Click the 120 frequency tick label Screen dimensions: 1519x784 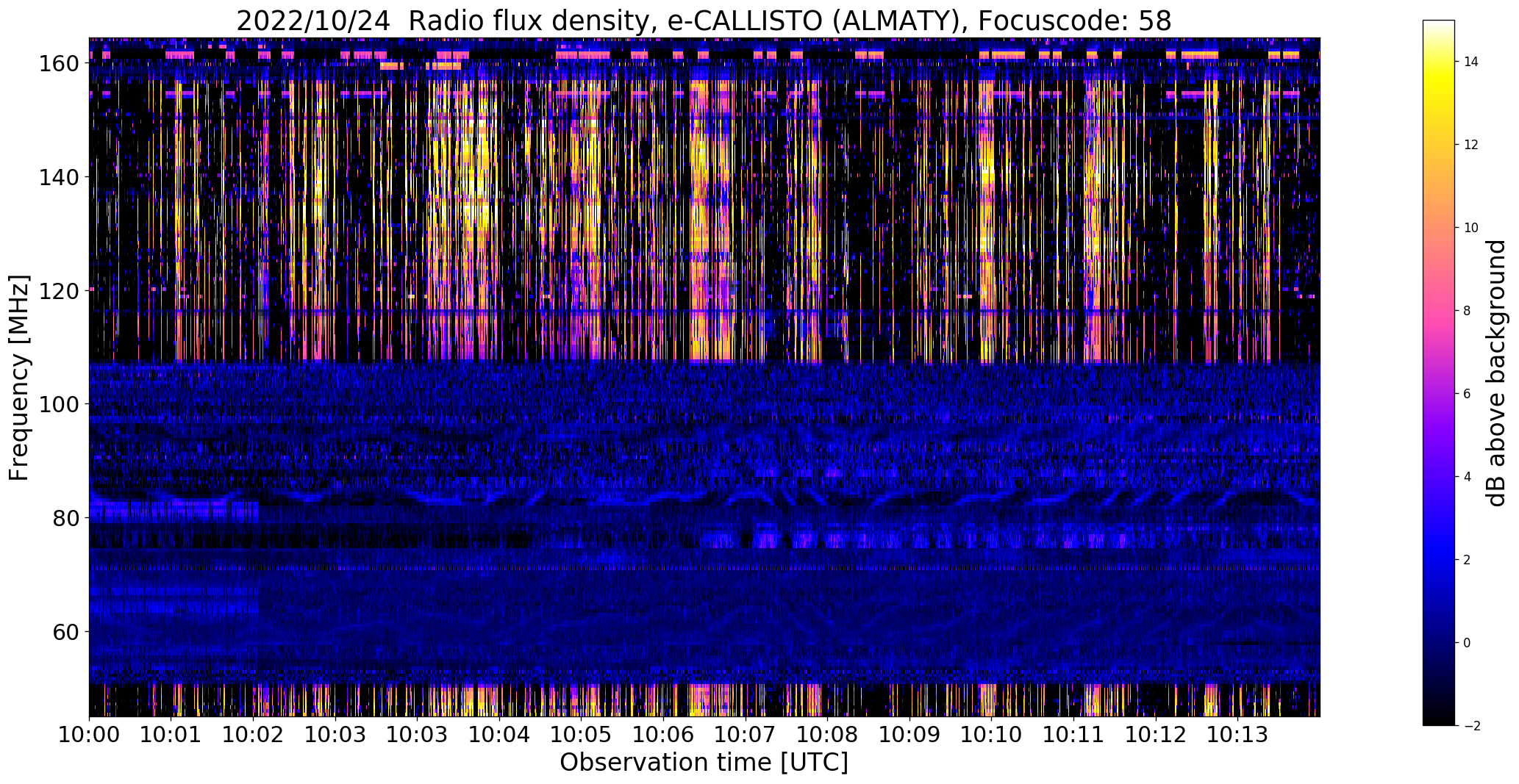coord(59,290)
